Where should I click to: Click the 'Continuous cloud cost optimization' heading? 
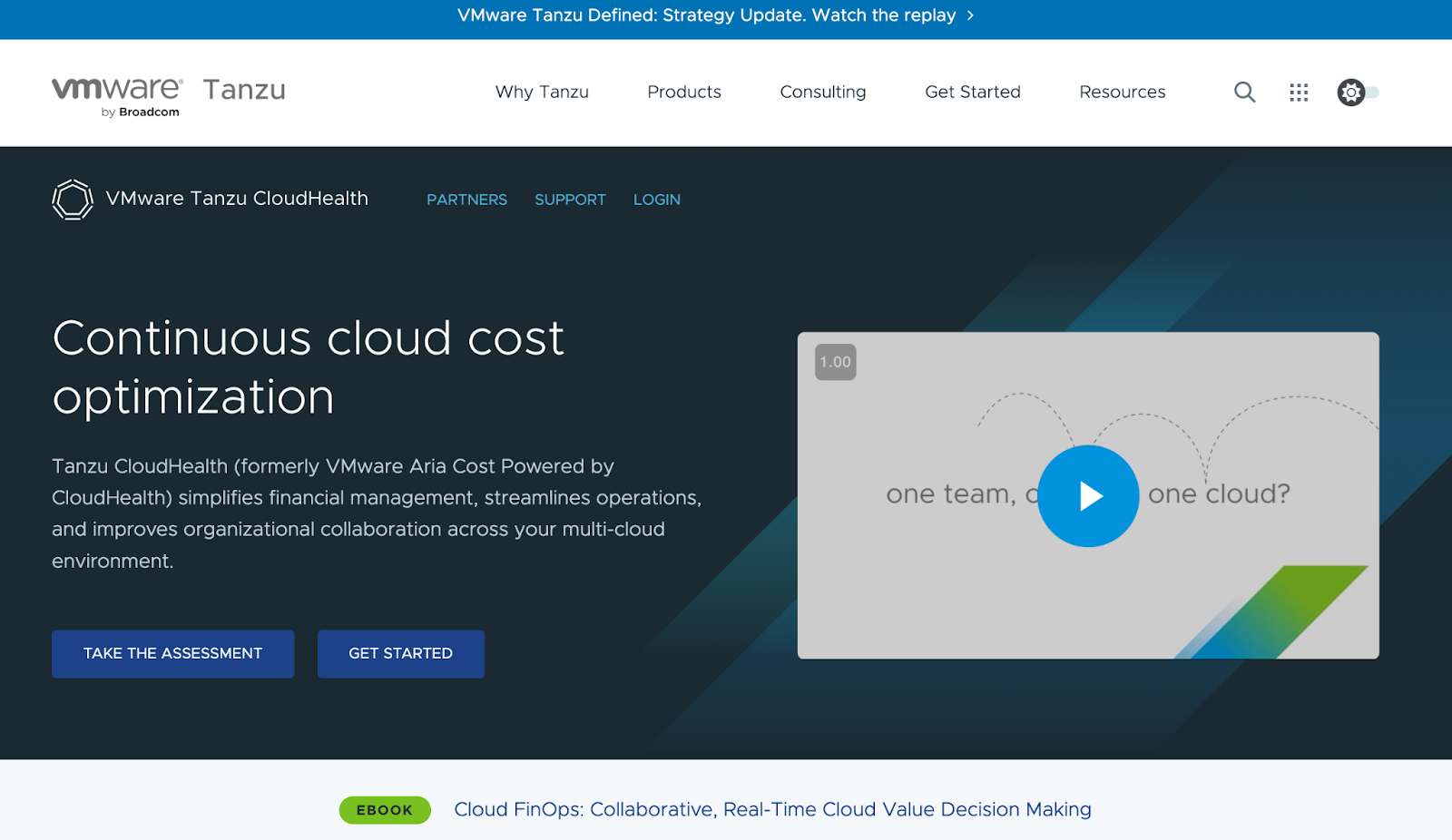pyautogui.click(x=309, y=367)
